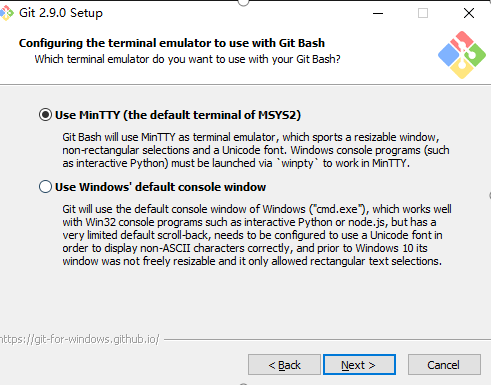Click the text line mentioning Windows 10
The height and width of the screenshot is (385, 491).
coord(245,248)
